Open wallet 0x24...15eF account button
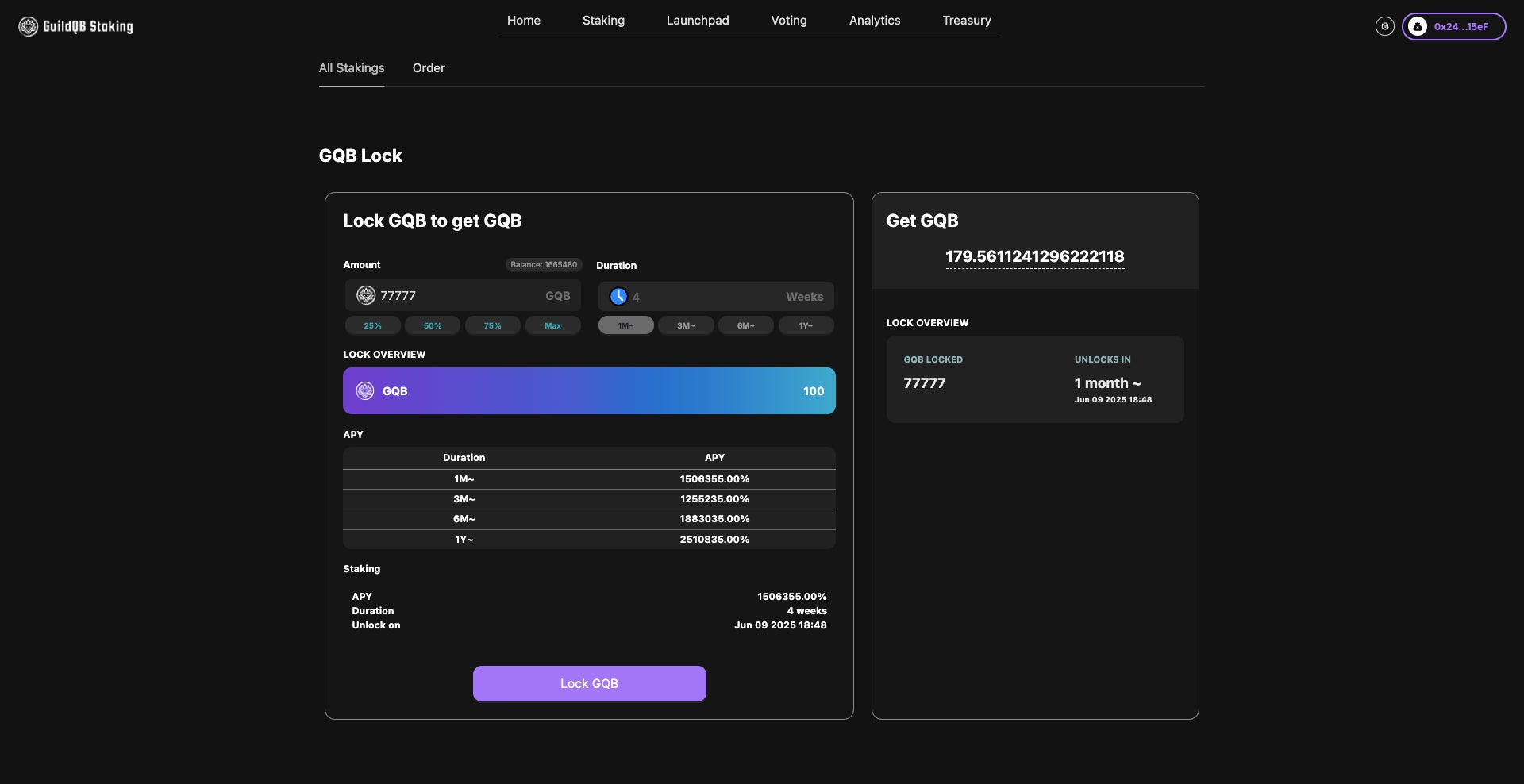Image resolution: width=1524 pixels, height=784 pixels. click(1453, 26)
